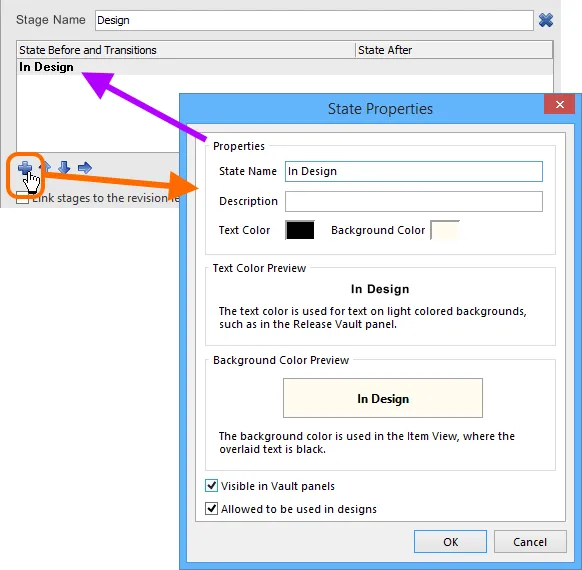Viewport: 582px width, 570px height.
Task: Delete stage using blue X icon
Action: 546,20
